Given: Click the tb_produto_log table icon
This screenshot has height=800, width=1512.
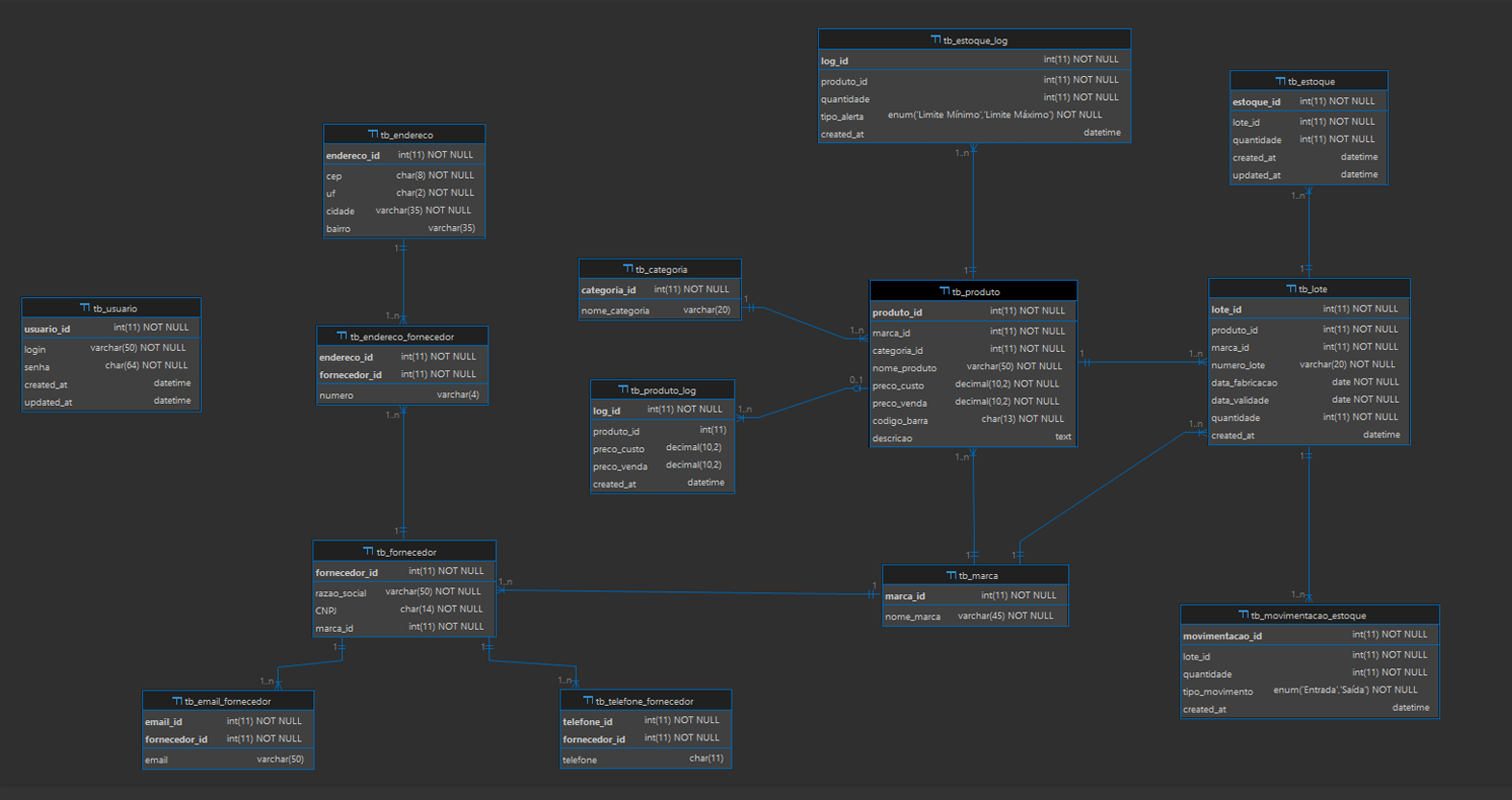Looking at the screenshot, I should coord(623,389).
